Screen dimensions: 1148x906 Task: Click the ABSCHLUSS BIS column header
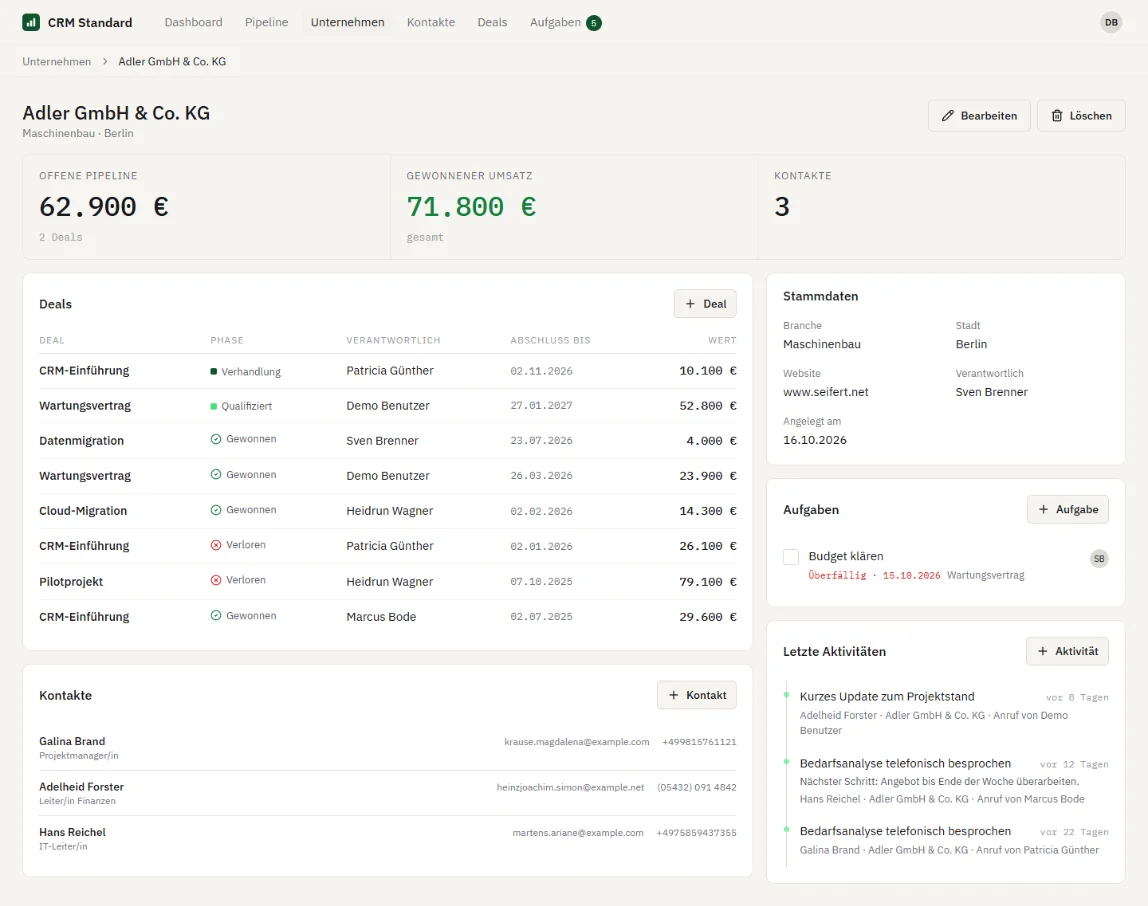tap(550, 341)
